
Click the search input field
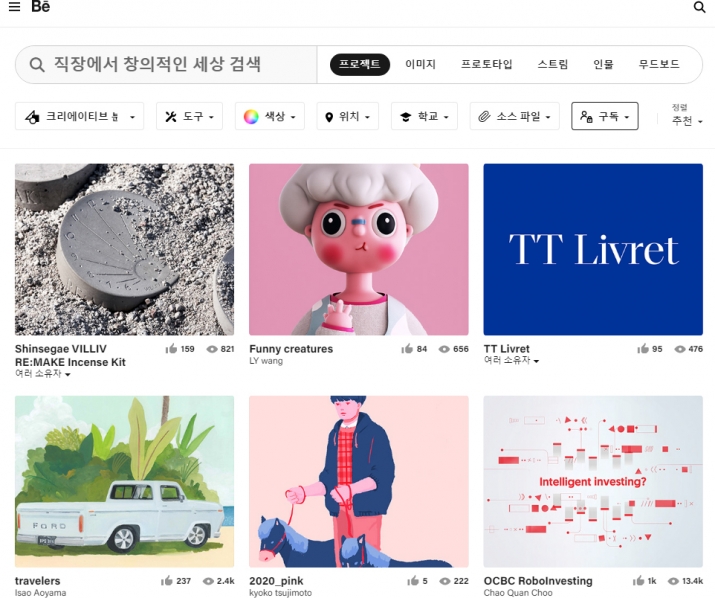pyautogui.click(x=166, y=64)
